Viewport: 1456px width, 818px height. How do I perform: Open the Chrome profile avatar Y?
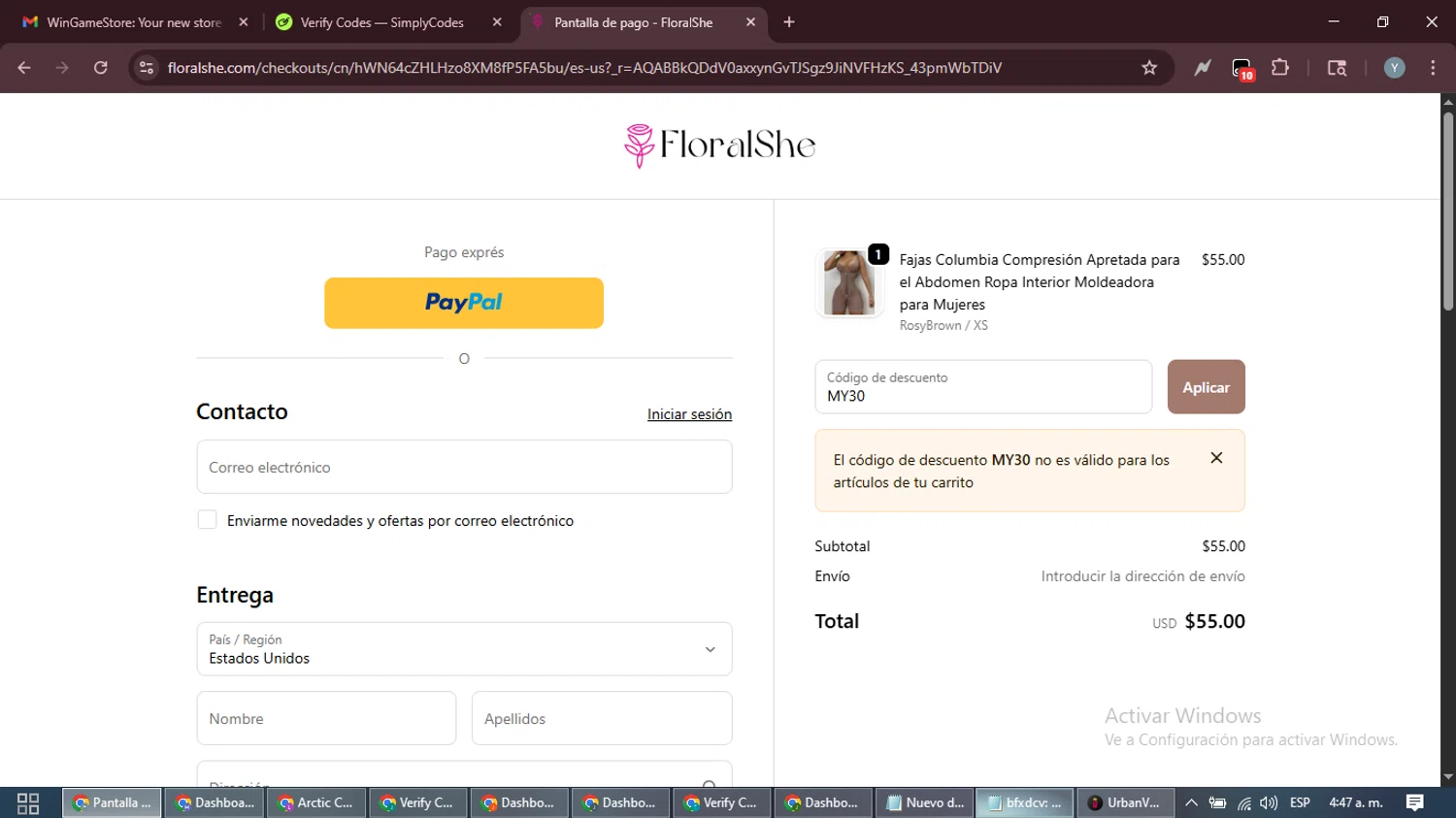(x=1395, y=68)
